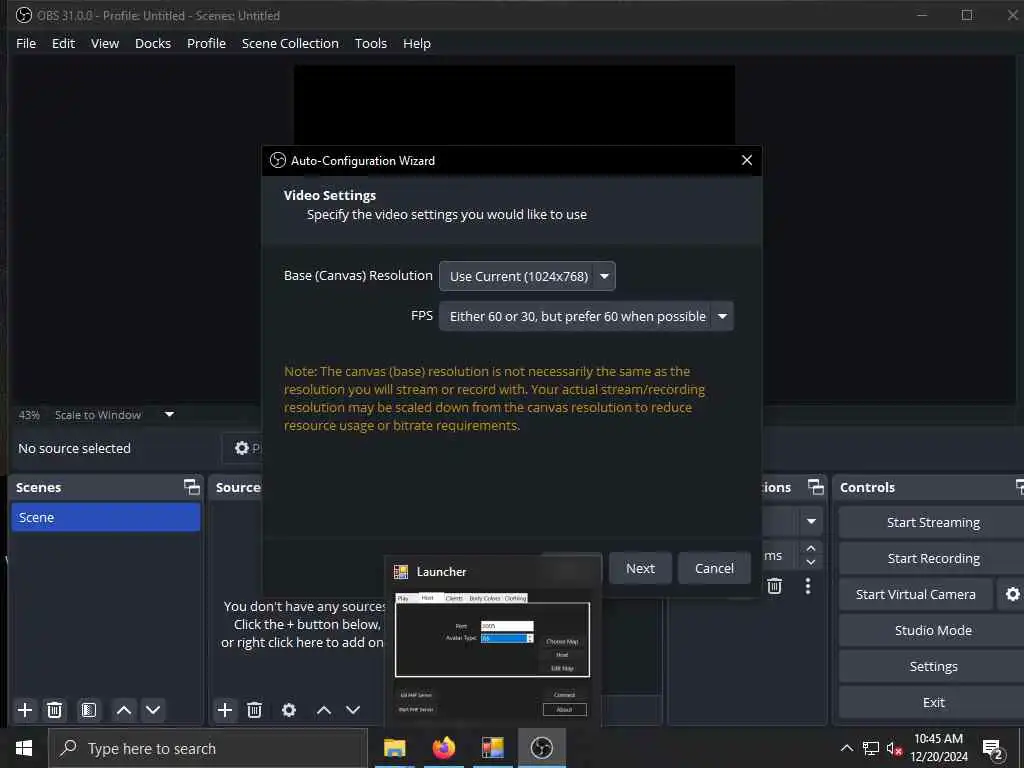Expand Scale to Window preview scaling dropdown
Viewport: 1024px width, 768px height.
point(169,414)
